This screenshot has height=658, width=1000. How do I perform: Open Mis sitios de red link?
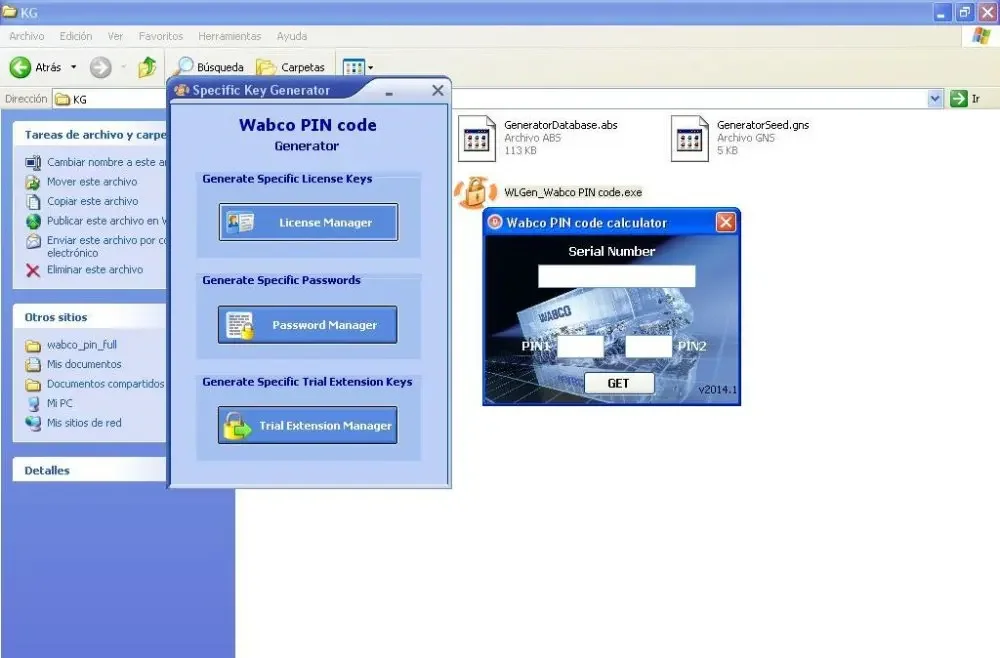pyautogui.click(x=84, y=423)
